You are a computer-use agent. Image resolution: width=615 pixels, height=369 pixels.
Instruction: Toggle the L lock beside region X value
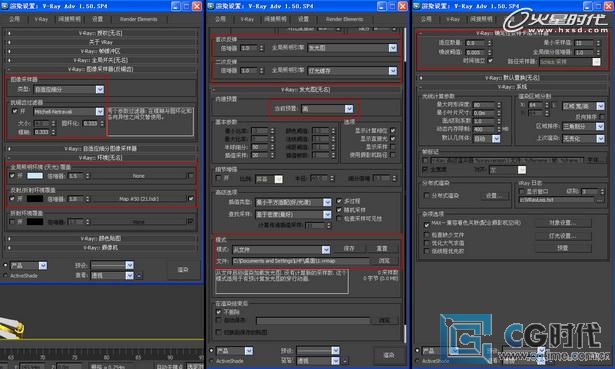click(555, 105)
